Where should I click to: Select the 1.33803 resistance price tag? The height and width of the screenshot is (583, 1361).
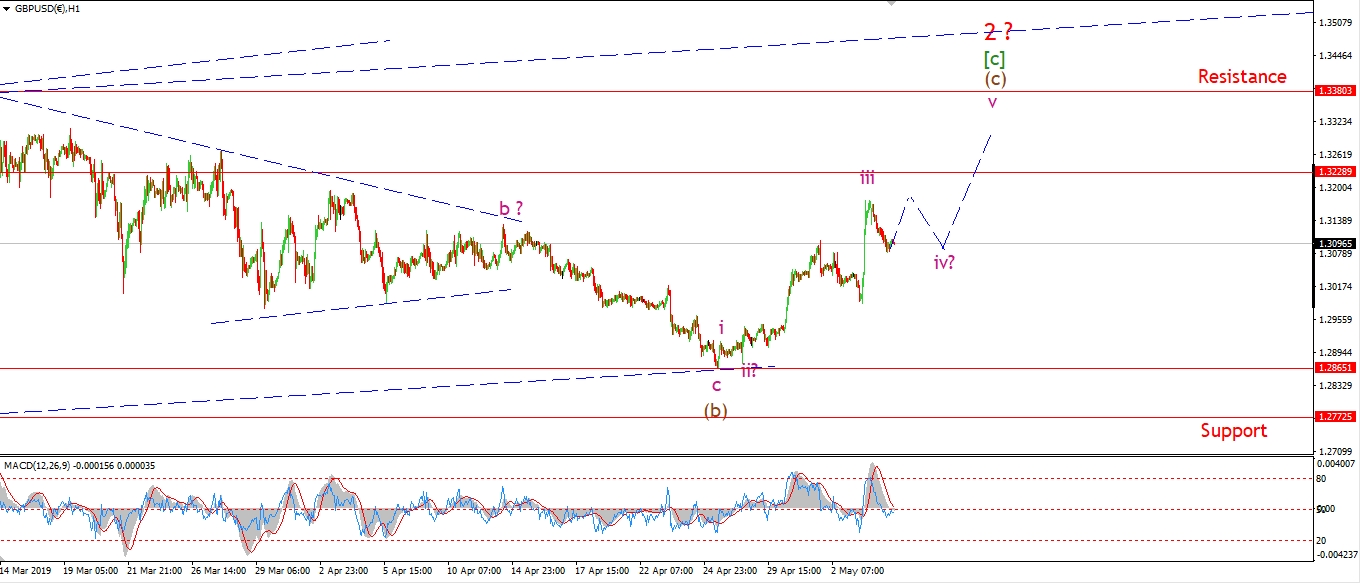[x=1335, y=90]
